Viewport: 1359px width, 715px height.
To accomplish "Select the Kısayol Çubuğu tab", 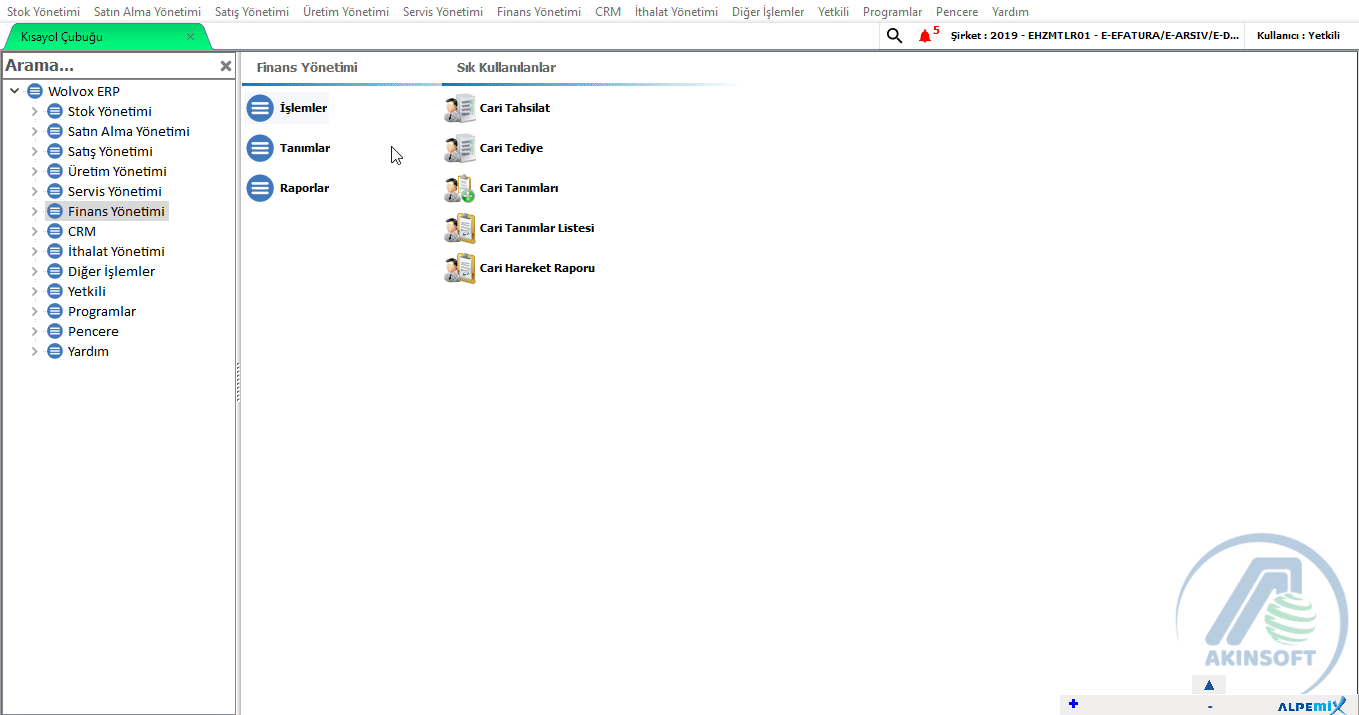I will click(x=62, y=37).
